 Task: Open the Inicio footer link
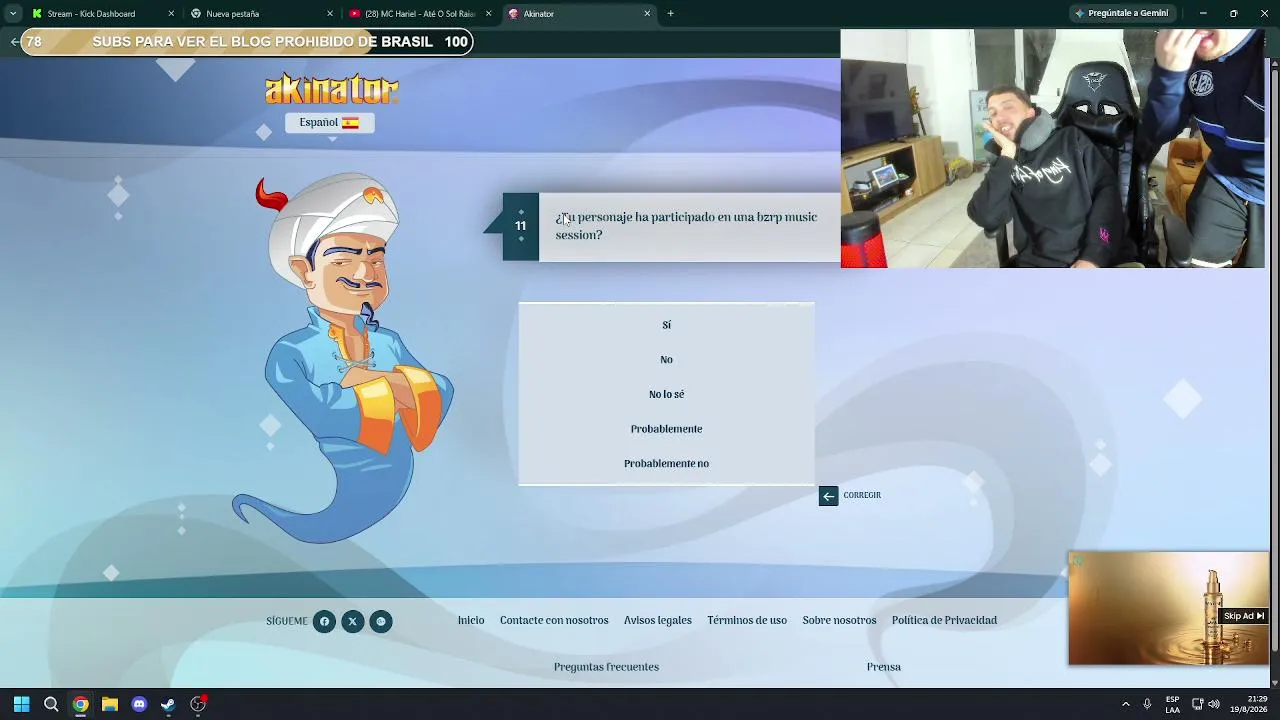(471, 621)
